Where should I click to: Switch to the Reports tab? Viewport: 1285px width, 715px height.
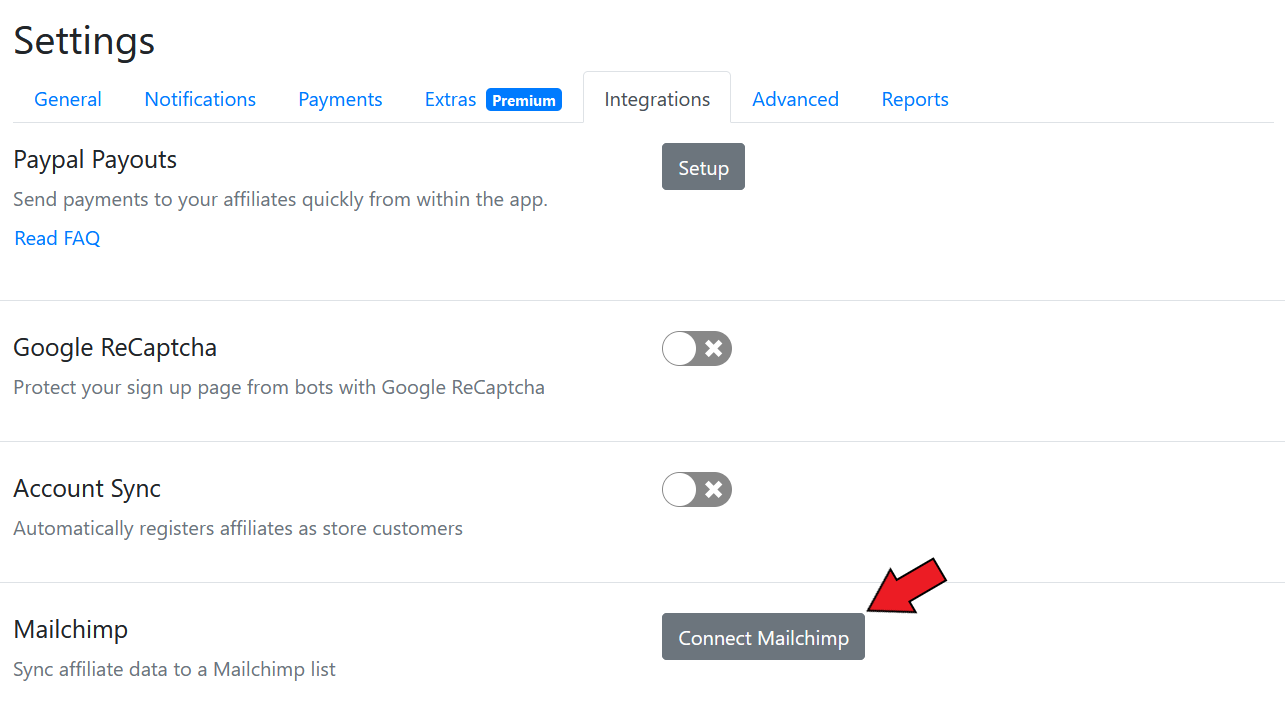point(915,99)
